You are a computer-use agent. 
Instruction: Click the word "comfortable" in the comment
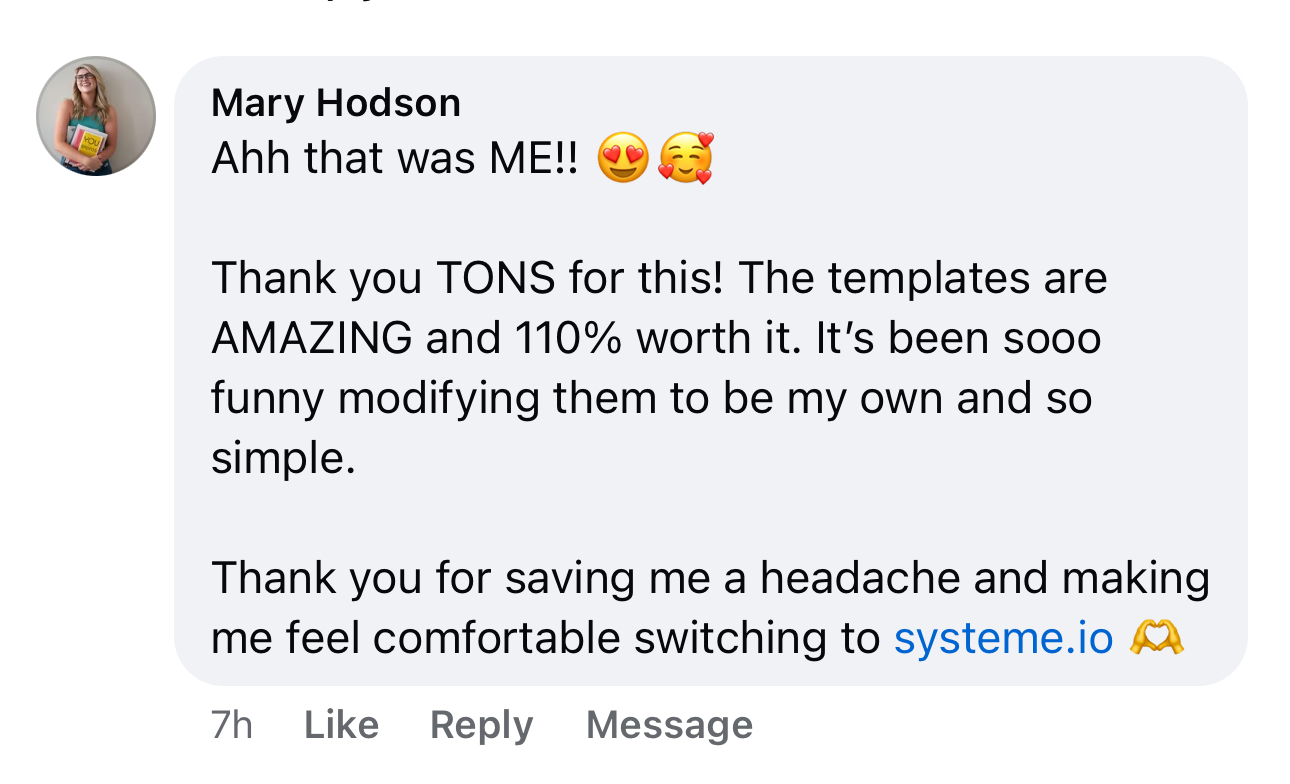pyautogui.click(x=497, y=638)
